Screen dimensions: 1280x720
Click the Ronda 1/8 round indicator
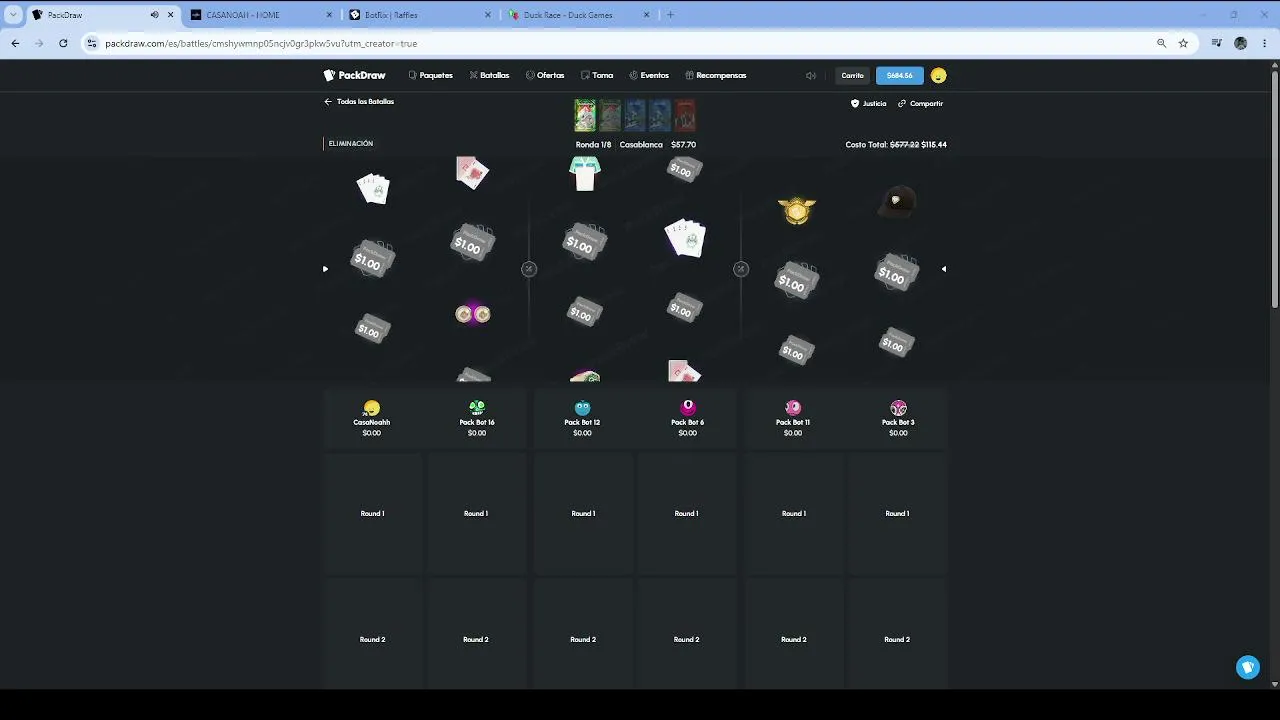pyautogui.click(x=593, y=145)
